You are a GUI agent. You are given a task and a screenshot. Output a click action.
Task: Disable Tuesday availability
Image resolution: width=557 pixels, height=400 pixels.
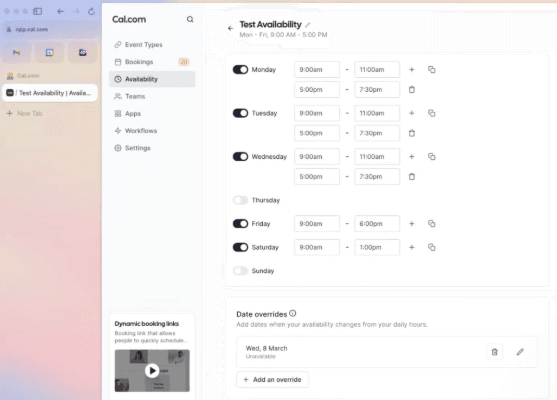pyautogui.click(x=240, y=113)
